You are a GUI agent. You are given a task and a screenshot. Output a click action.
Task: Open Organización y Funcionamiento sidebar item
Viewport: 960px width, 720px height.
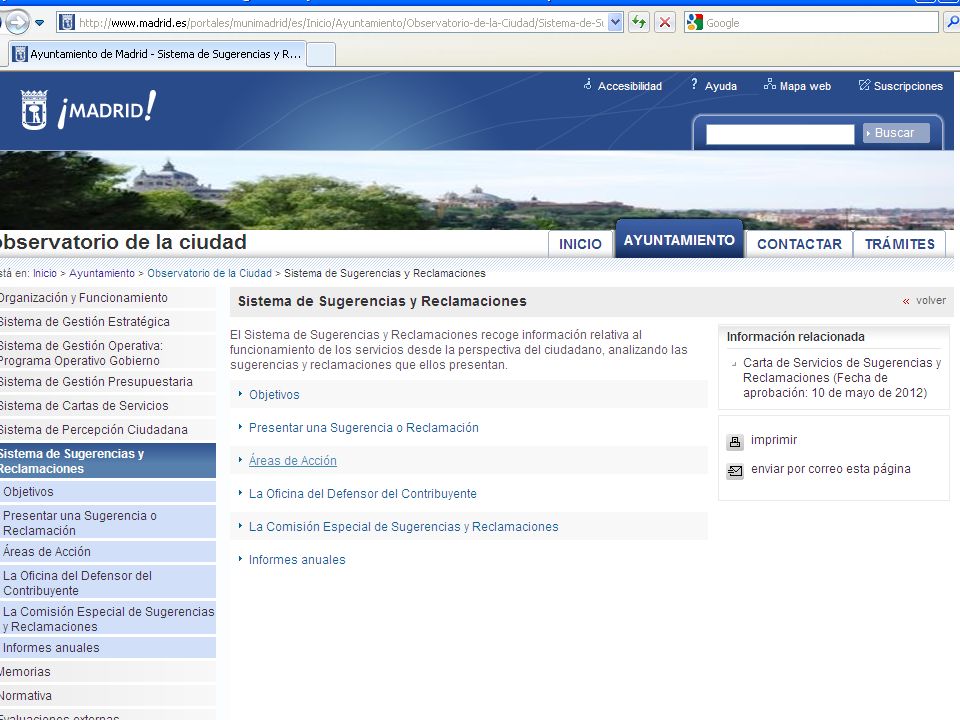(107, 298)
